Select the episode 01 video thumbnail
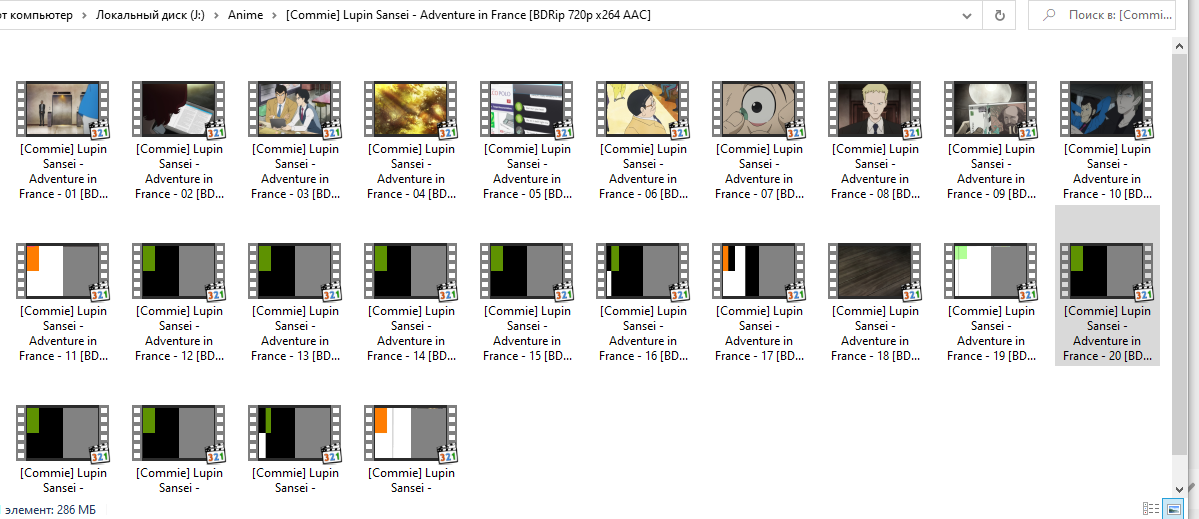Screen dimensions: 1199x519 [x=62, y=109]
